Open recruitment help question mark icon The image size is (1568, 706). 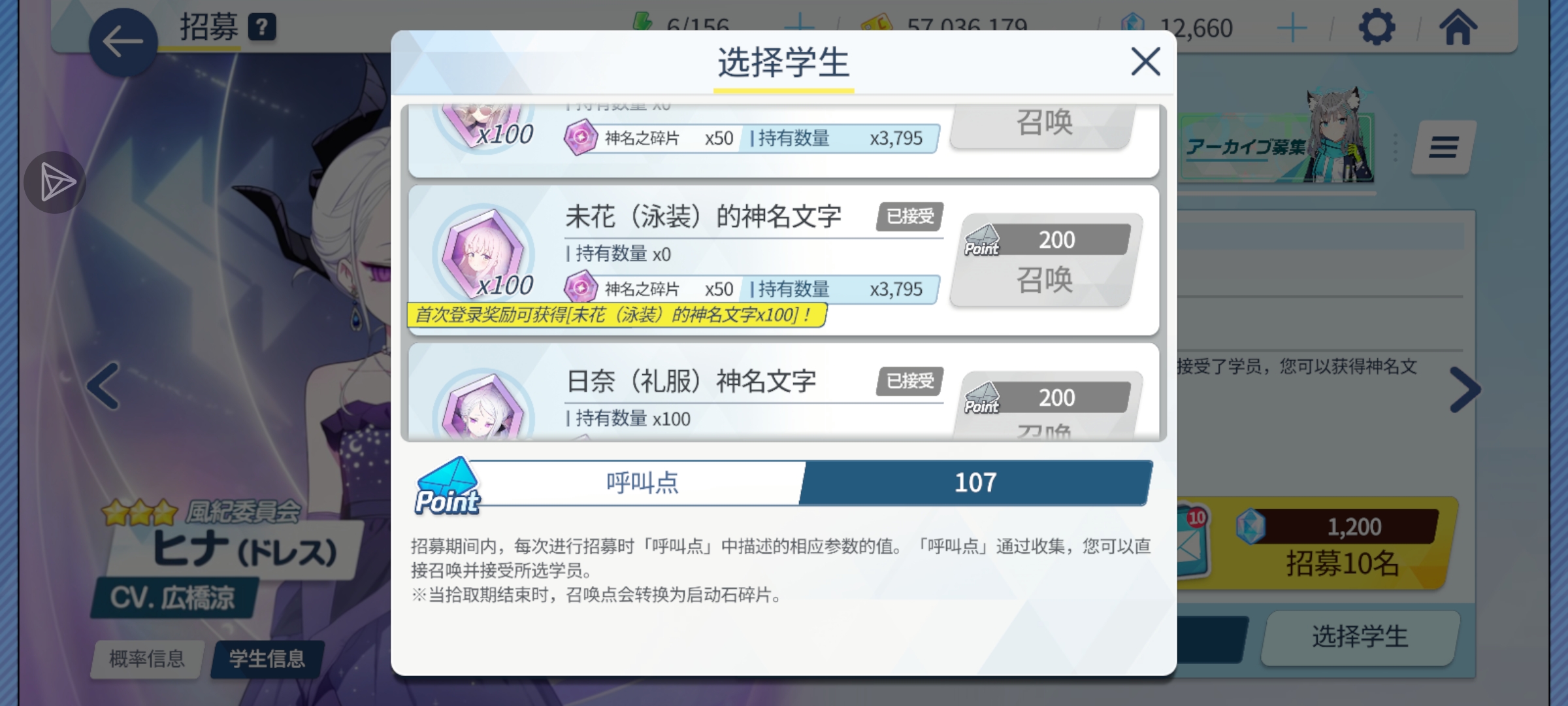tap(262, 27)
